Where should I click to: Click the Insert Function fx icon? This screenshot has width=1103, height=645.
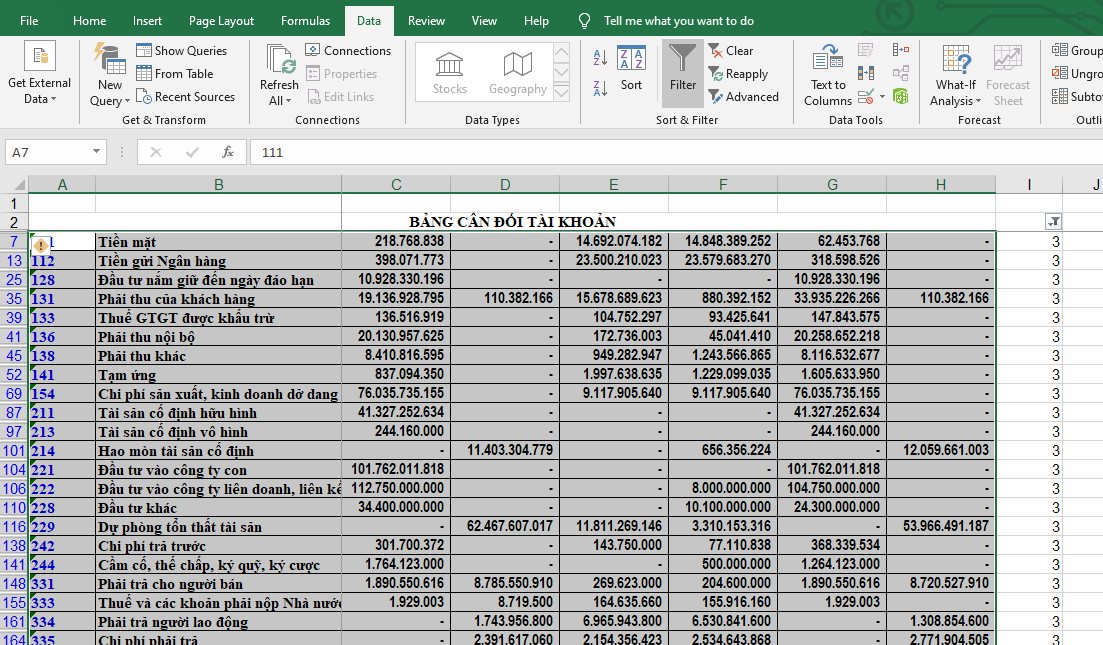tap(228, 152)
